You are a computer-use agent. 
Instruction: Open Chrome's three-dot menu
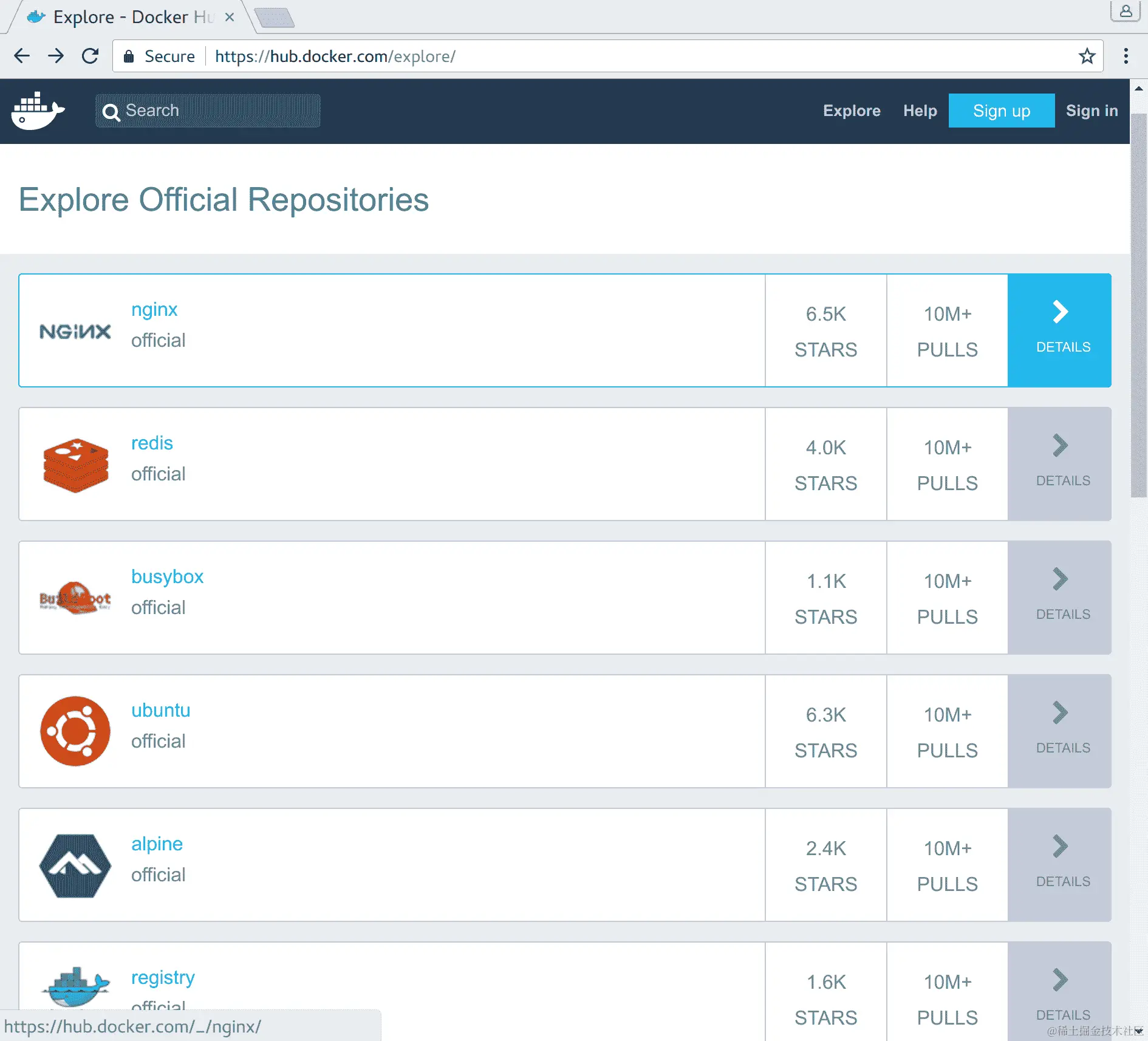click(1126, 56)
